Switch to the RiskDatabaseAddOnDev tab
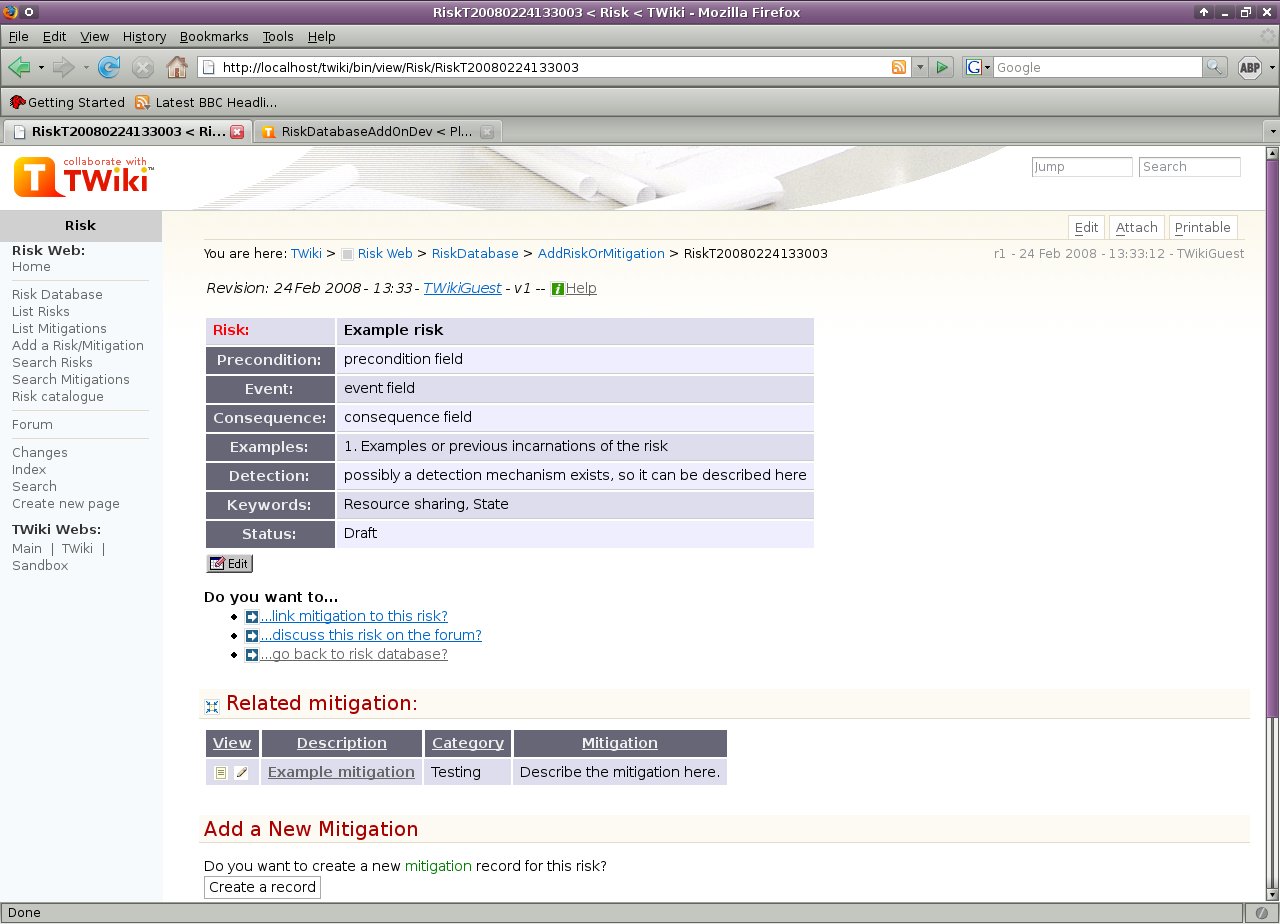This screenshot has width=1280, height=924. pos(375,131)
